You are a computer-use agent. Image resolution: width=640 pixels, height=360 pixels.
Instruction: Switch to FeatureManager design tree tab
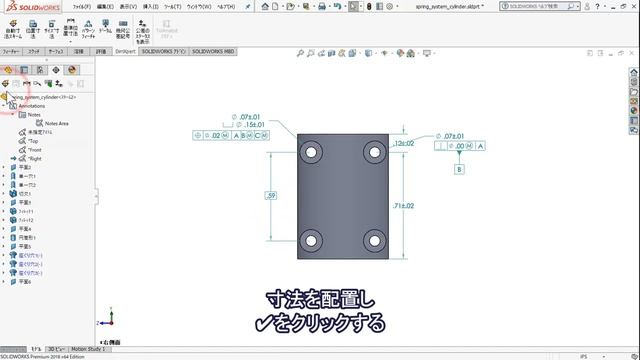pos(8,70)
